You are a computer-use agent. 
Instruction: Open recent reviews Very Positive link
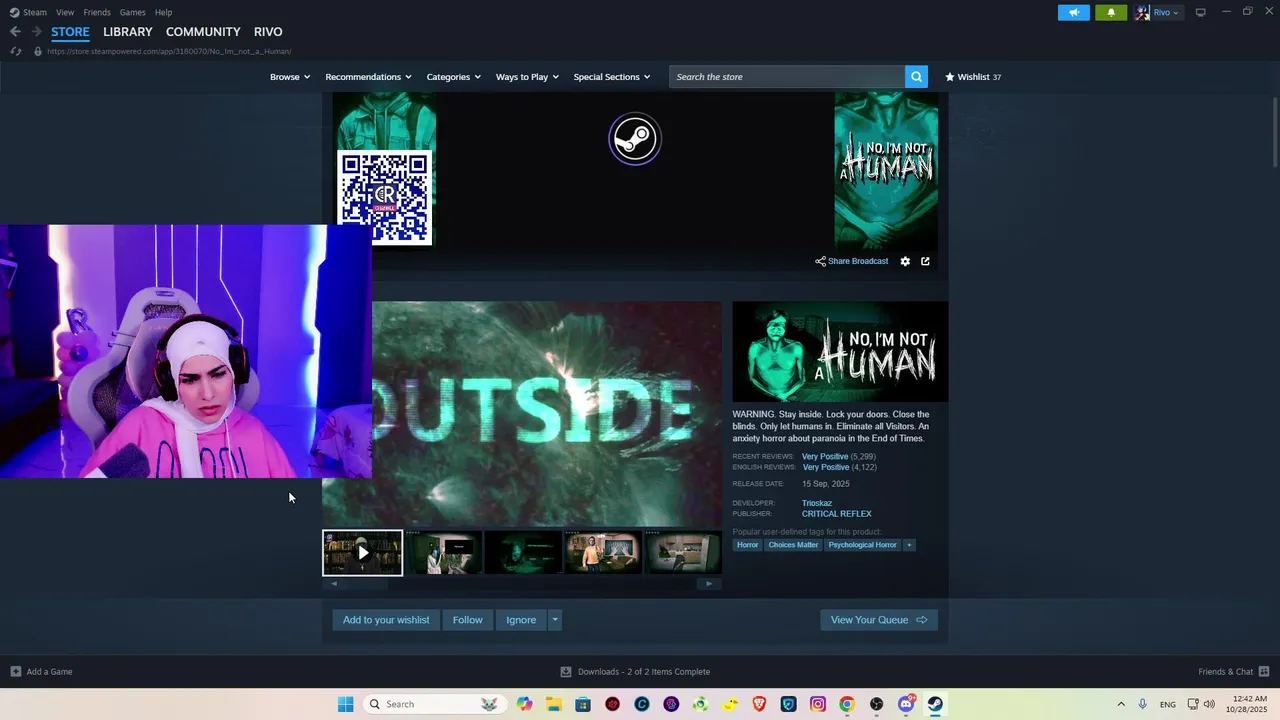tap(825, 456)
